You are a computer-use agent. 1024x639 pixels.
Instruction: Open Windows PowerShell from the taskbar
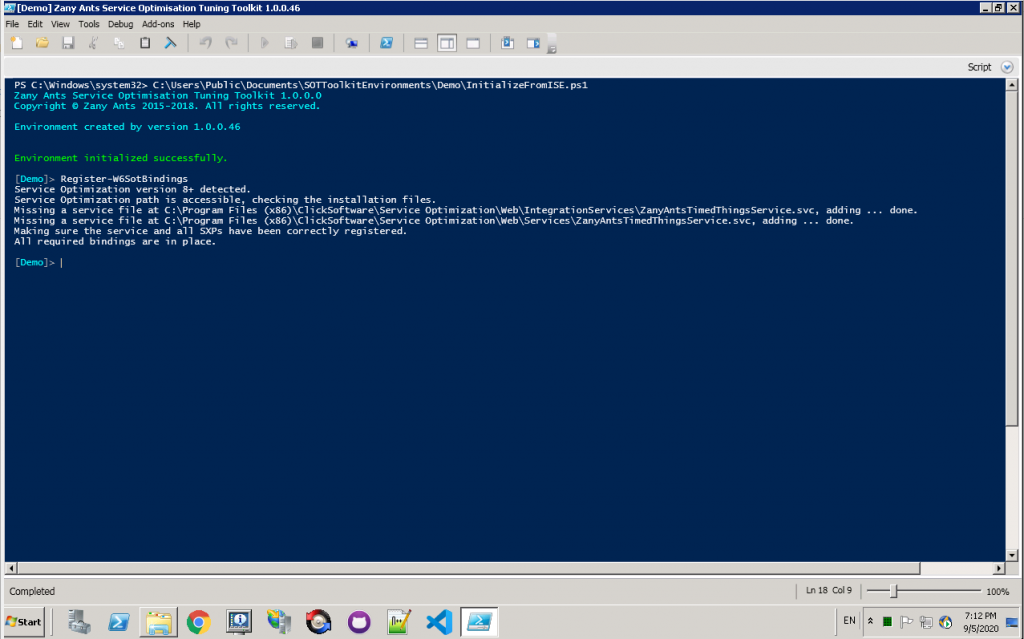pos(118,621)
